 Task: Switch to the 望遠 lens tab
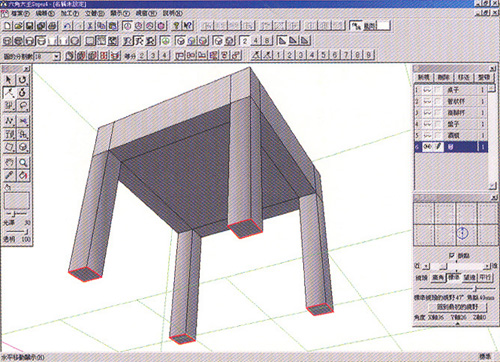pyautogui.click(x=470, y=277)
